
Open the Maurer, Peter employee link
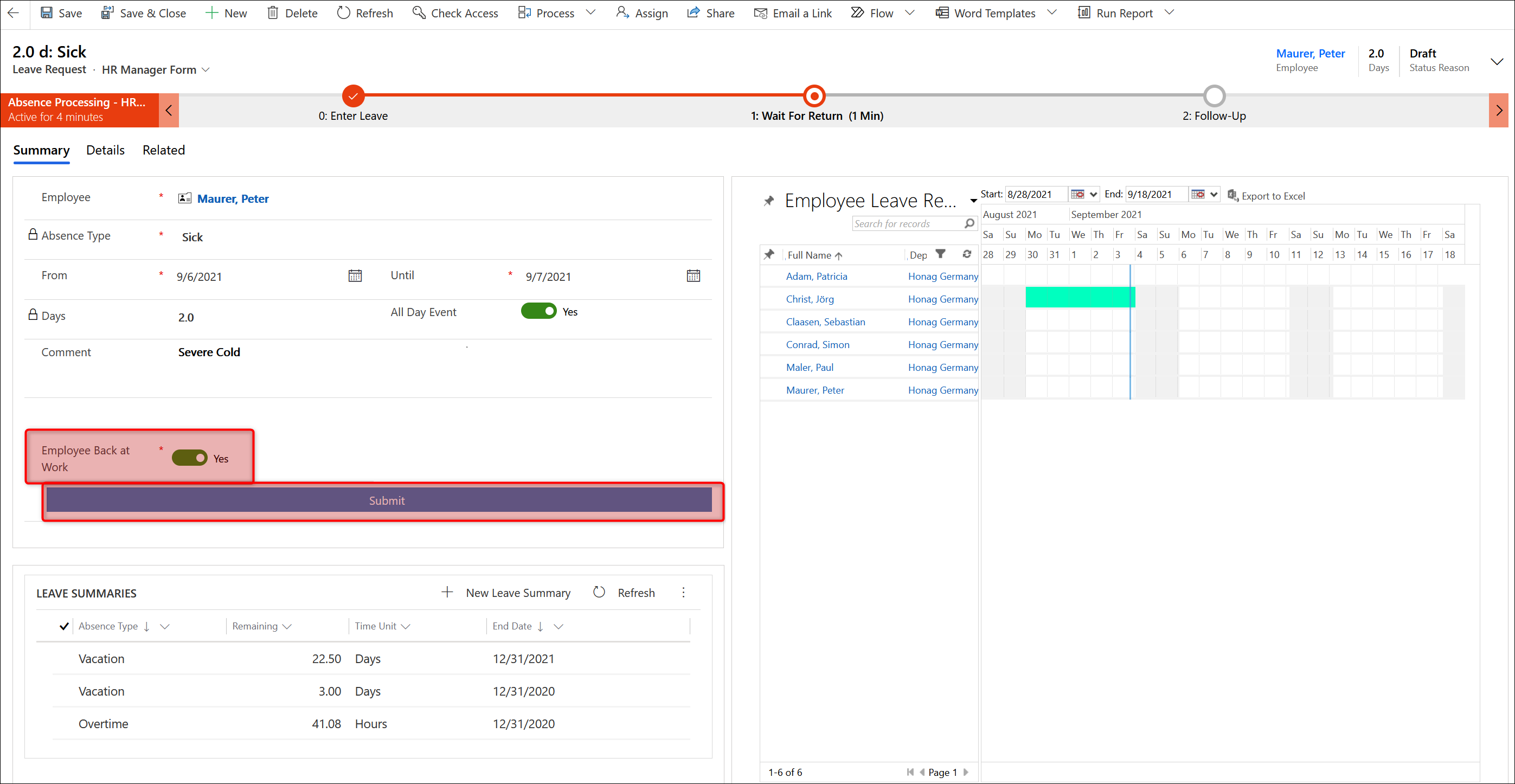(x=232, y=199)
